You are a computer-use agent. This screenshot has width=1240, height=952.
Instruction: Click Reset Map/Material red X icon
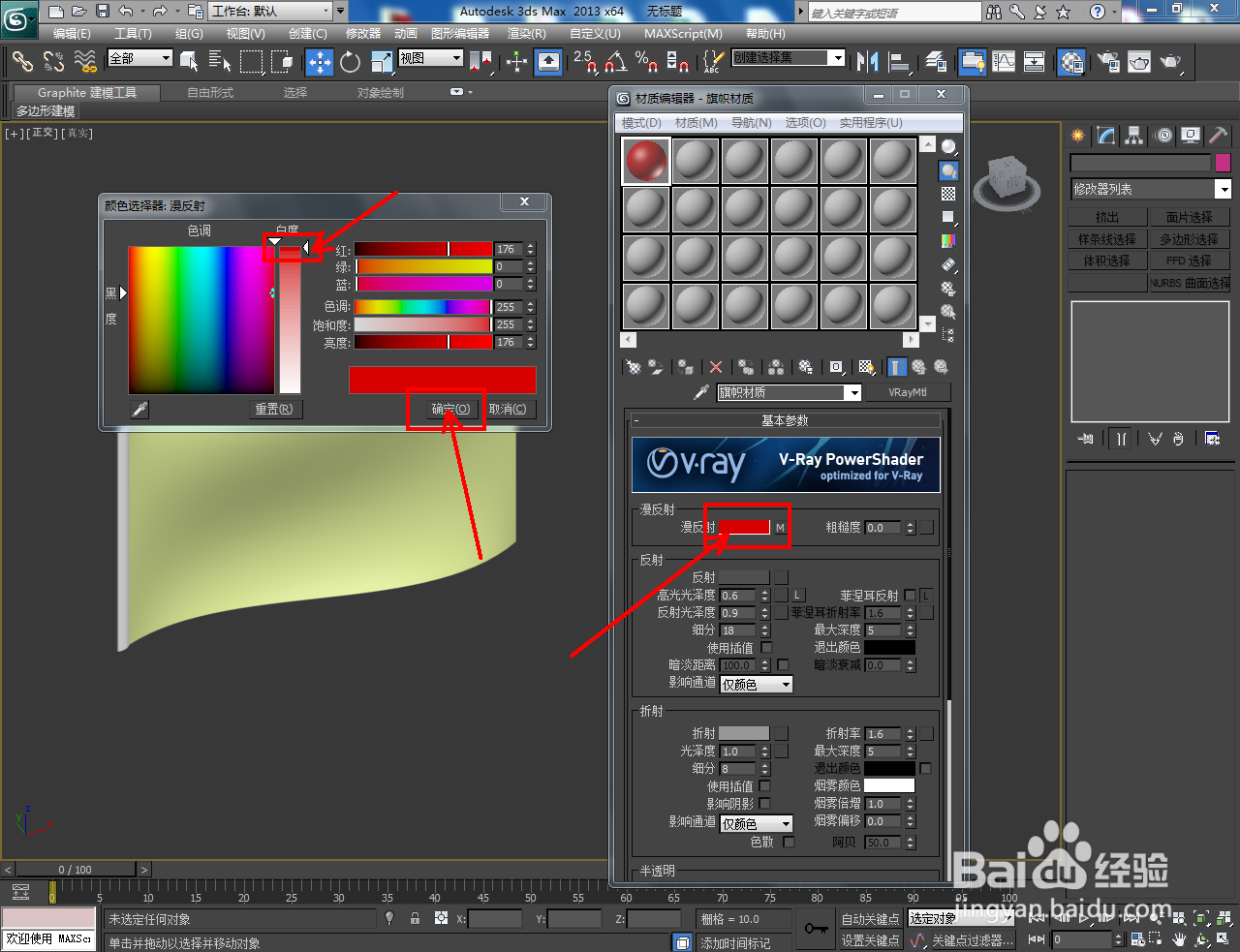coord(716,367)
